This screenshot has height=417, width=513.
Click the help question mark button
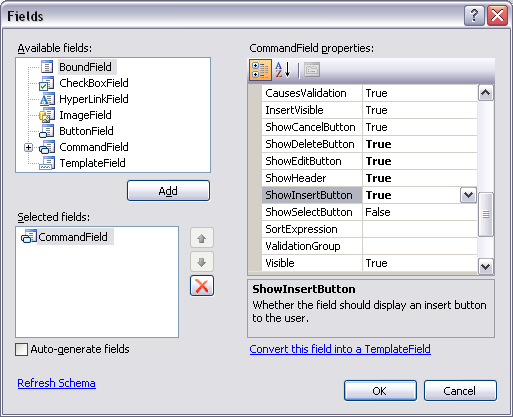point(474,16)
